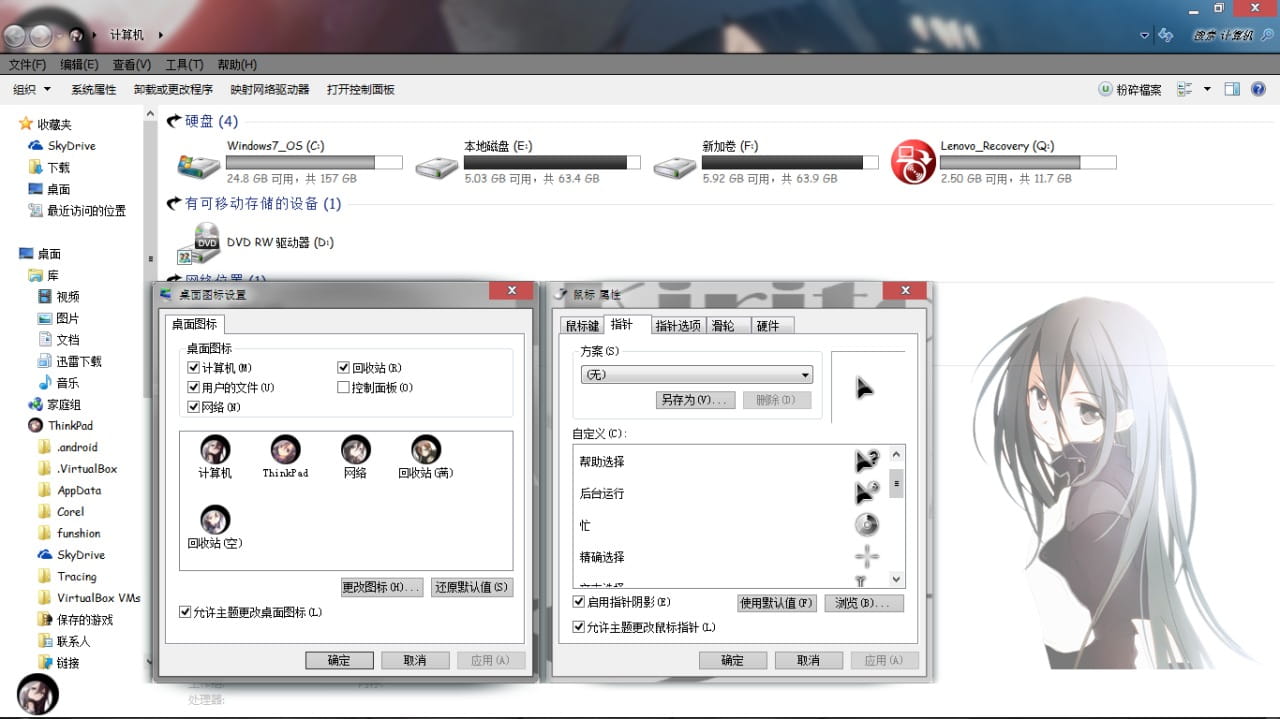Viewport: 1280px width, 719px height.
Task: Click the 更改图标 button
Action: tap(381, 587)
